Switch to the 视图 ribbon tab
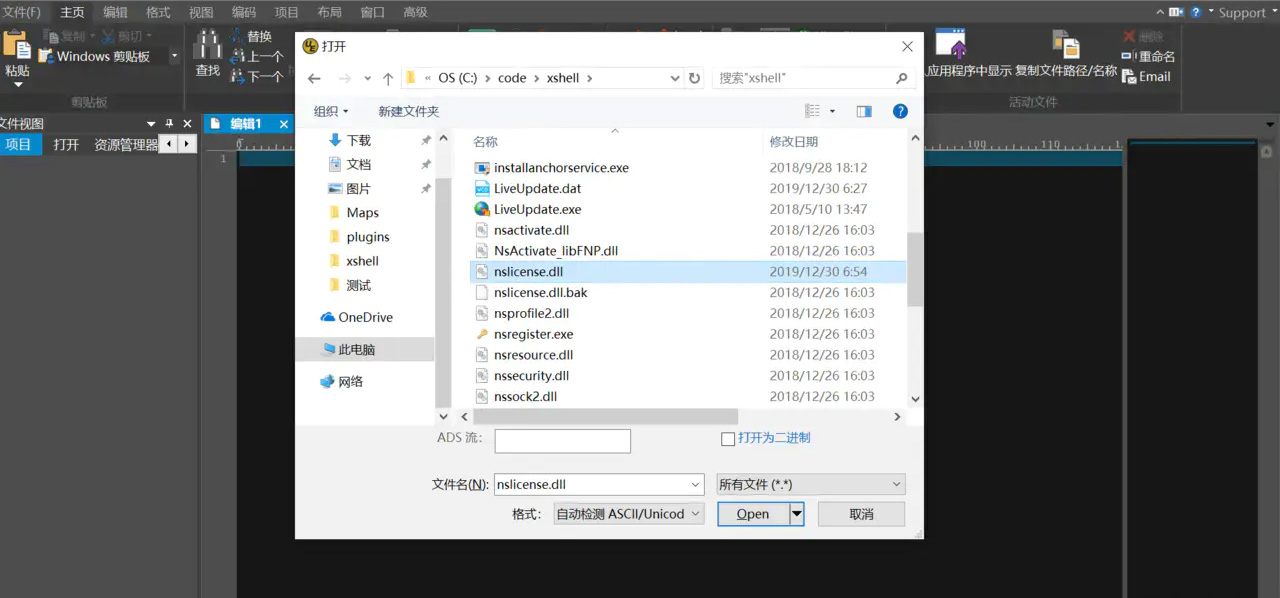 click(201, 12)
